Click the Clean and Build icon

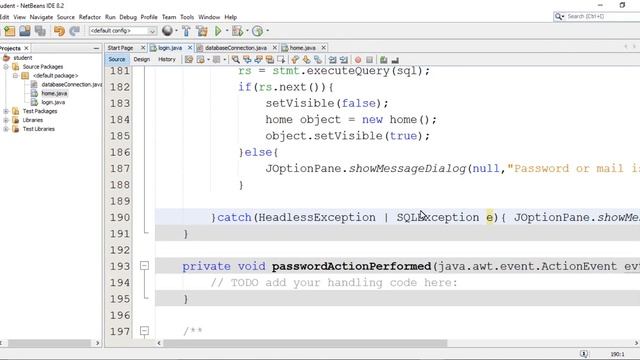(202, 31)
